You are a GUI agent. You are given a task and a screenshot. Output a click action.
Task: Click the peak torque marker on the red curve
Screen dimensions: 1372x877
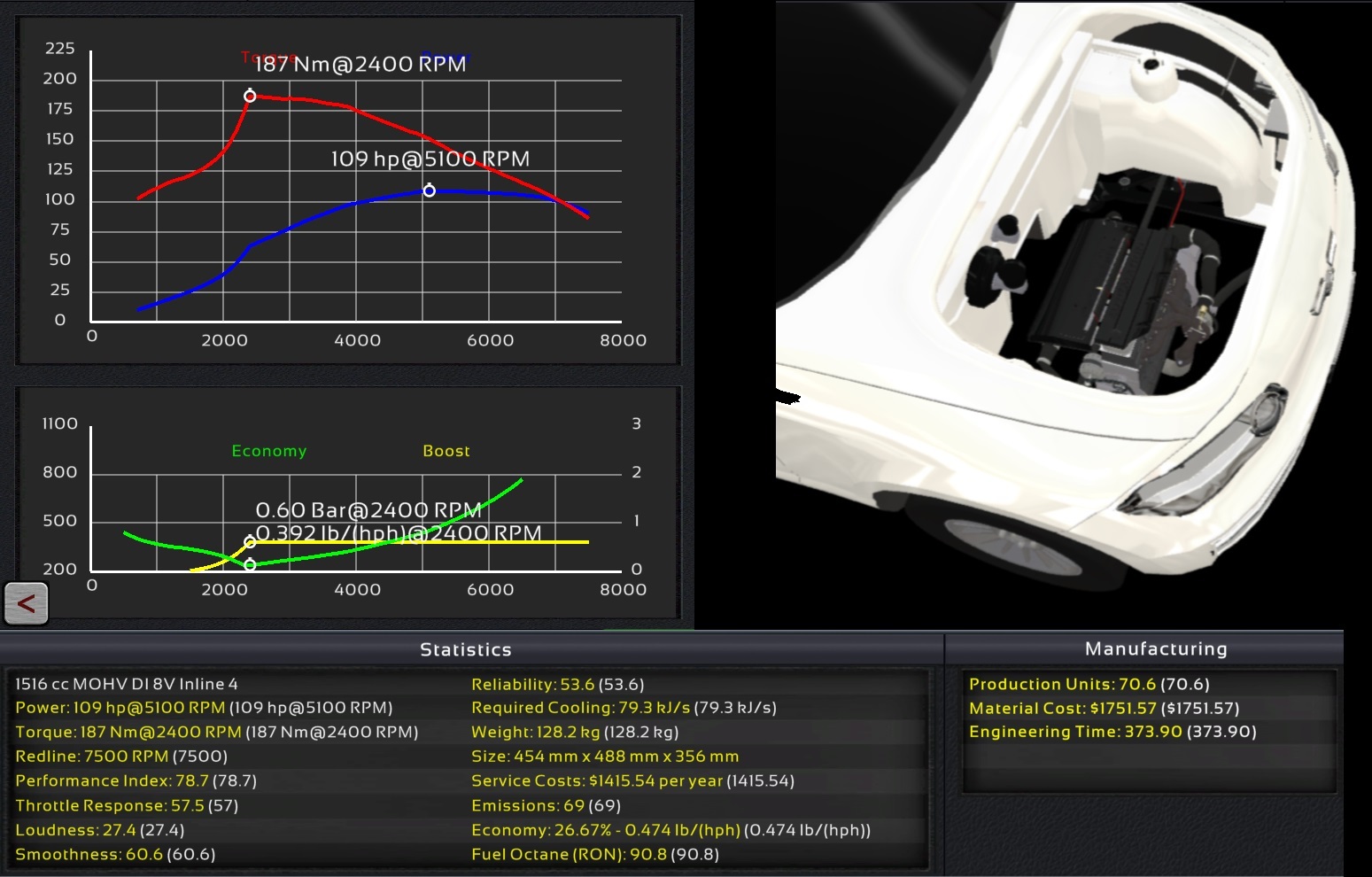point(250,96)
